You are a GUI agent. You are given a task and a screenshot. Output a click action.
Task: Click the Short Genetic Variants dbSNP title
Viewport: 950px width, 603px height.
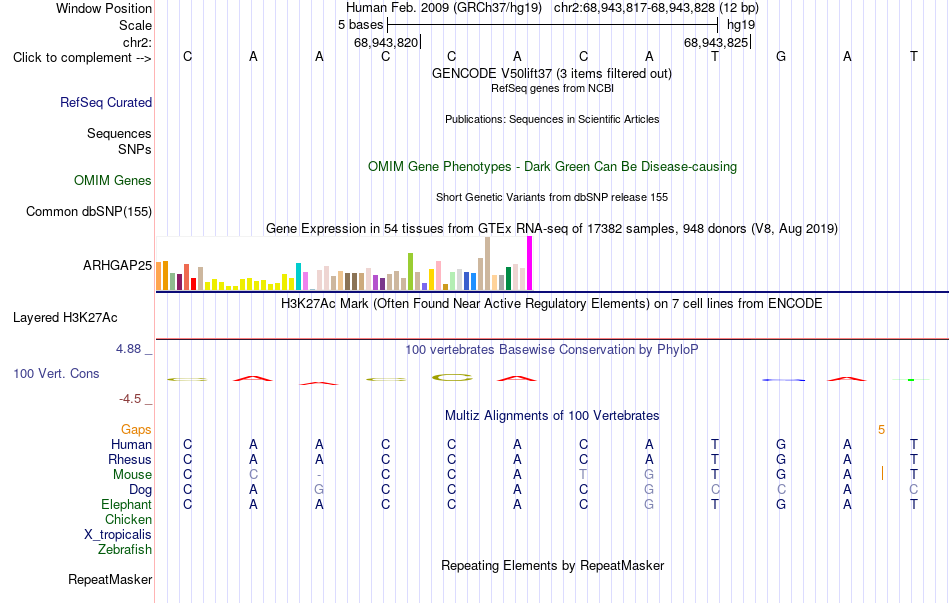coord(552,198)
